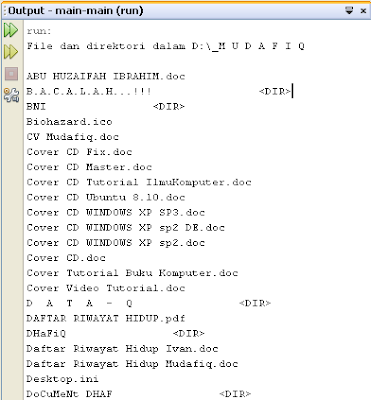Click the 'BNI' directory entry

tap(36, 107)
